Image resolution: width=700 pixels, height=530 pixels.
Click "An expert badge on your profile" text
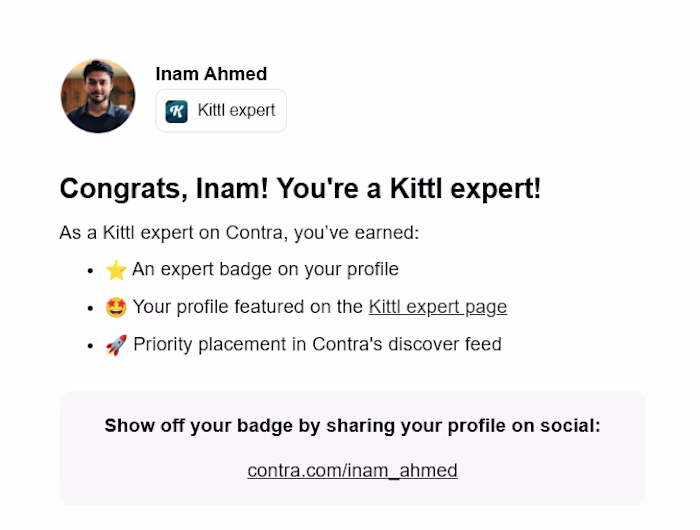(x=265, y=269)
